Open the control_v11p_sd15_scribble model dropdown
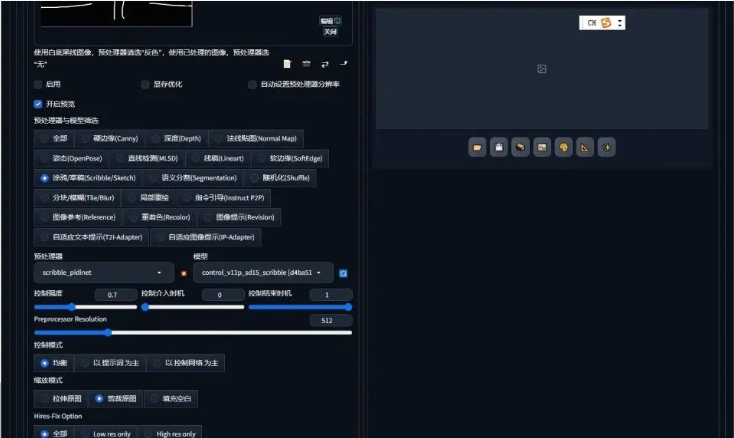The image size is (734, 438). (x=263, y=272)
